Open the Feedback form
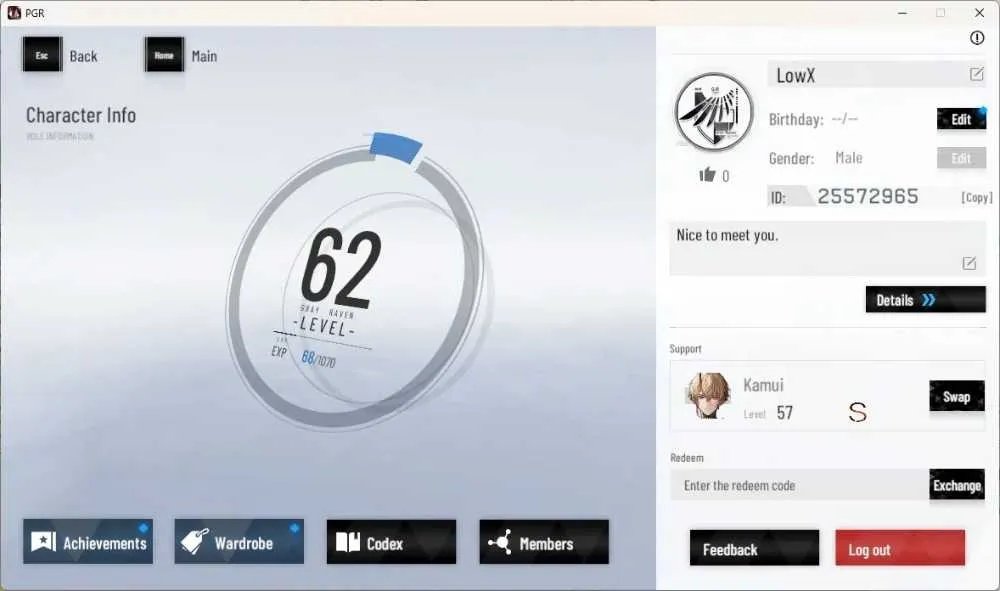Image resolution: width=1000 pixels, height=591 pixels. click(x=754, y=548)
